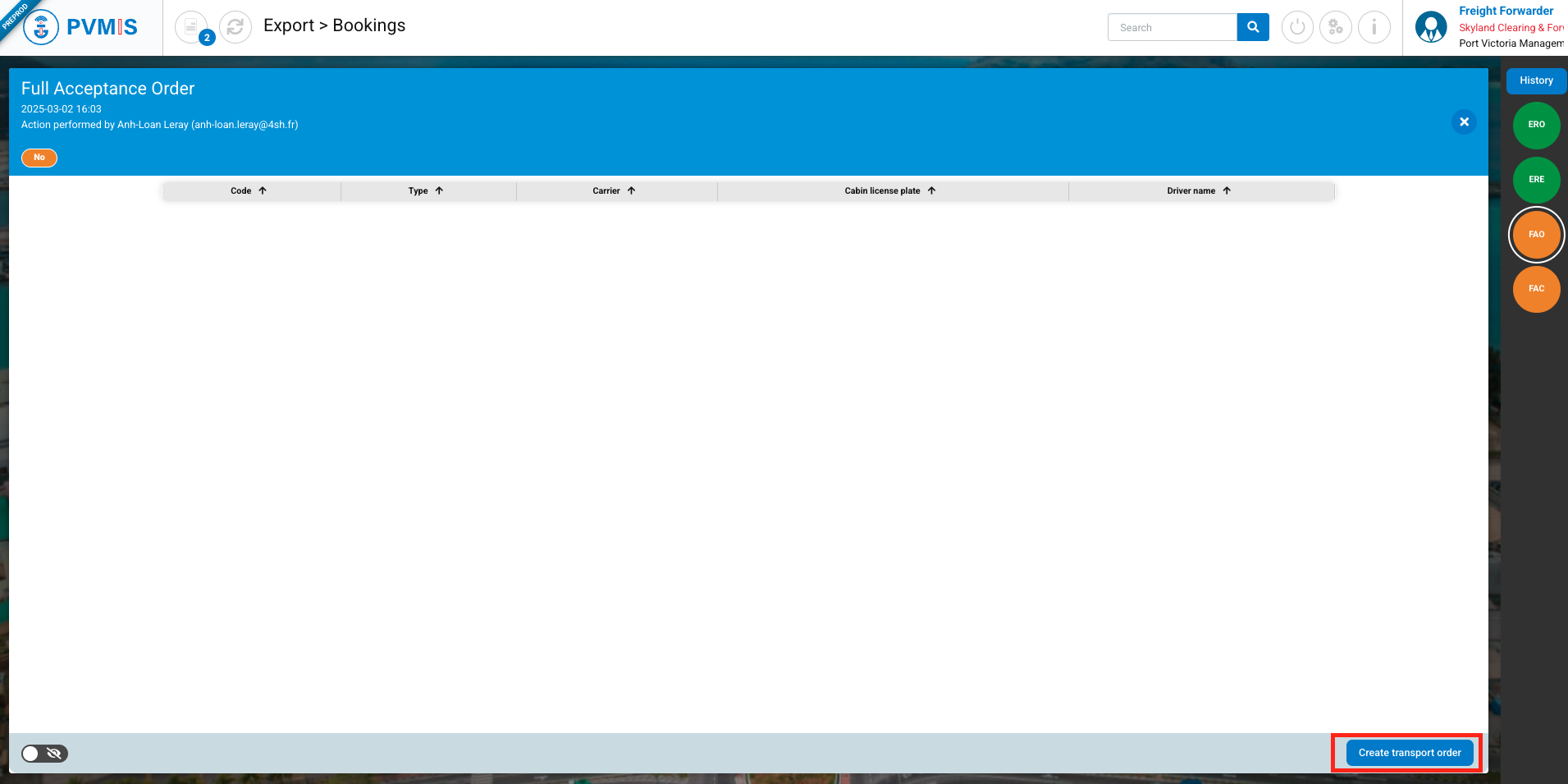Sort by Carrier column
1568x784 pixels.
pyautogui.click(x=615, y=190)
